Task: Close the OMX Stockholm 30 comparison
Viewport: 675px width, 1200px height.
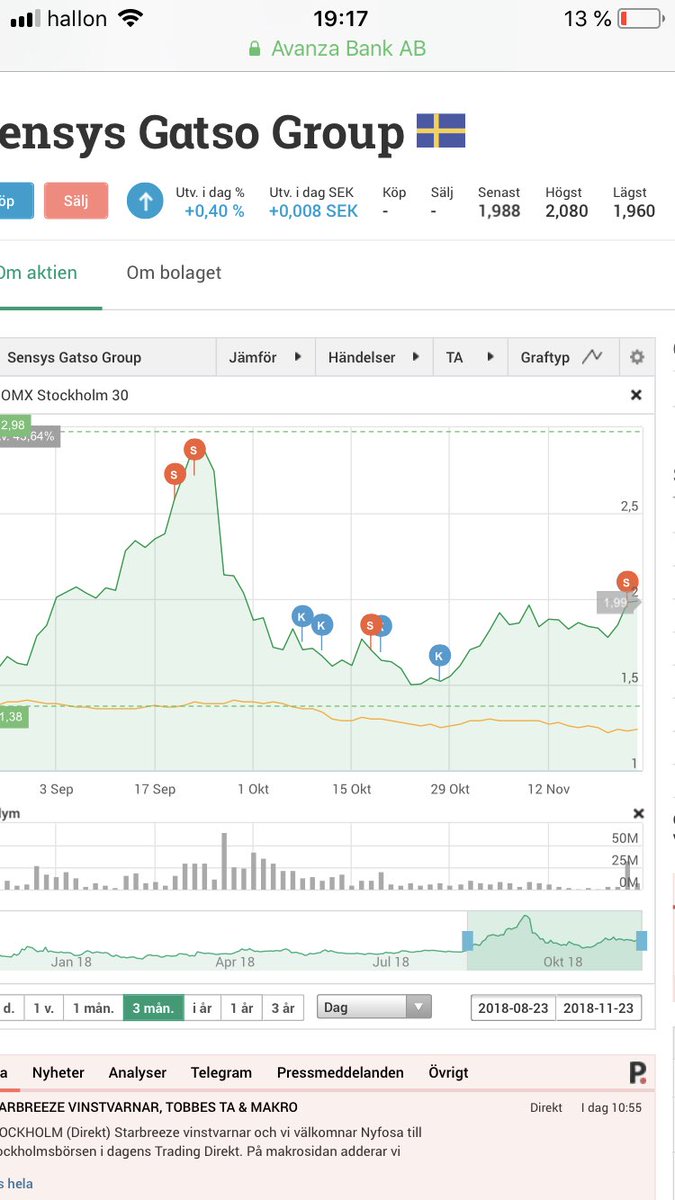Action: [x=636, y=395]
